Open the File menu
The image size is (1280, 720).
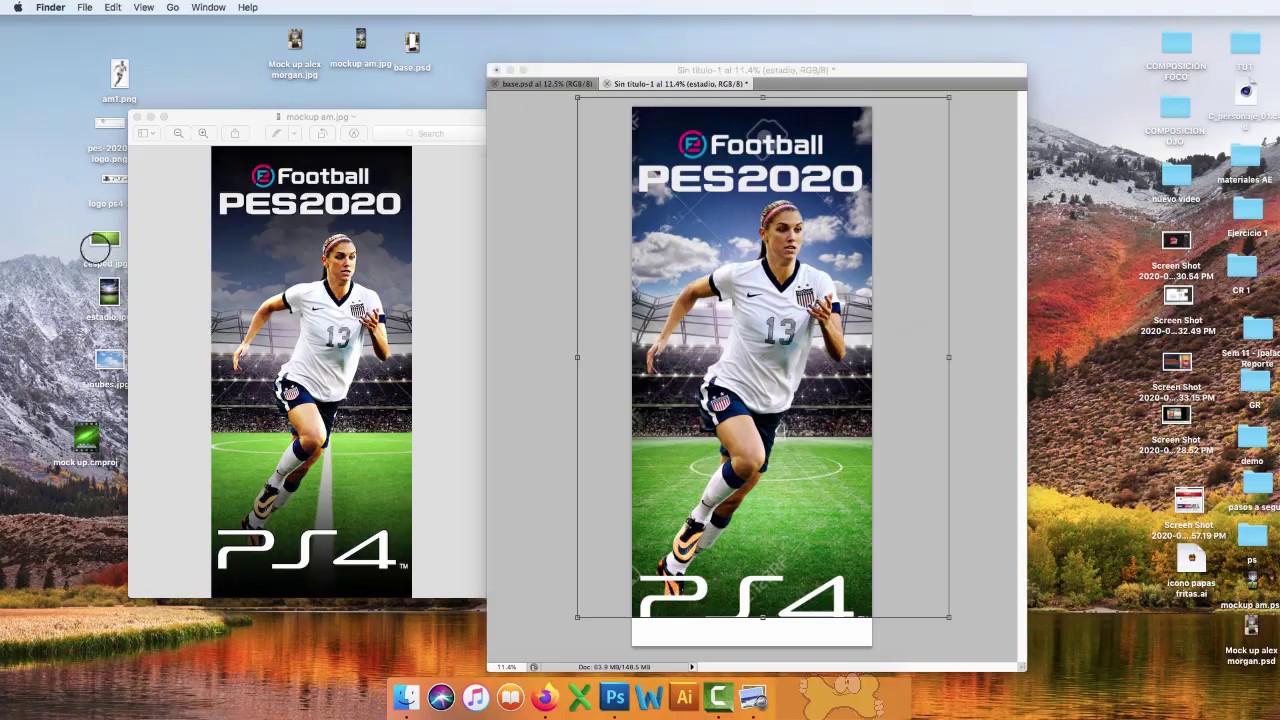point(85,7)
